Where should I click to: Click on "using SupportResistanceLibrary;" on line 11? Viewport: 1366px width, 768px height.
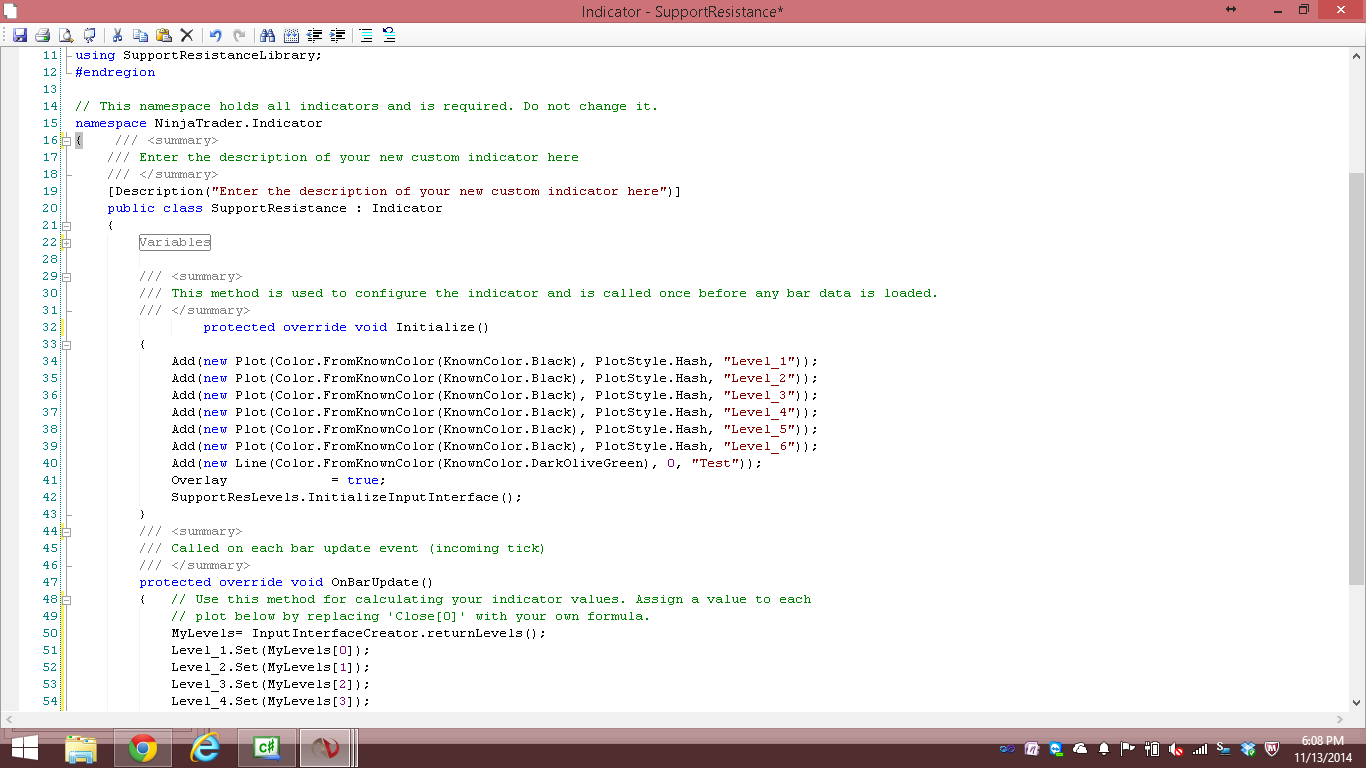tap(199, 55)
